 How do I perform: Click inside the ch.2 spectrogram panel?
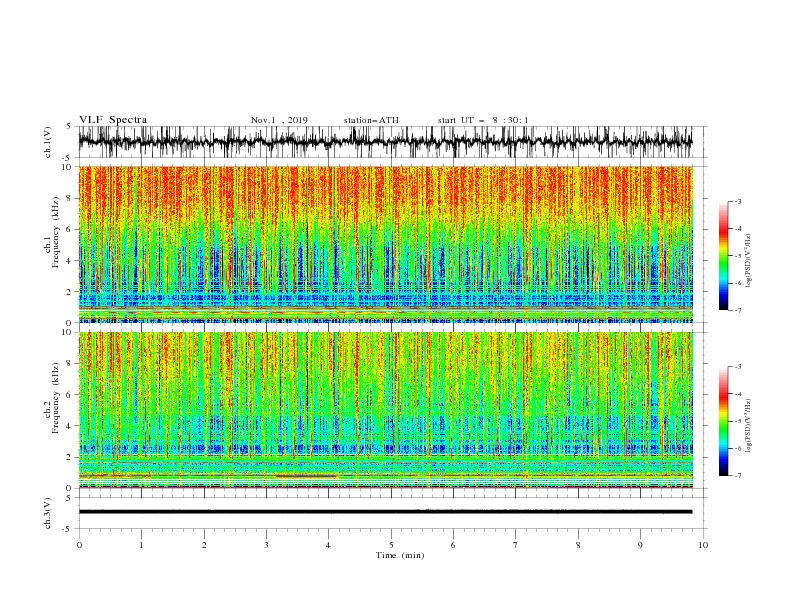click(385, 410)
